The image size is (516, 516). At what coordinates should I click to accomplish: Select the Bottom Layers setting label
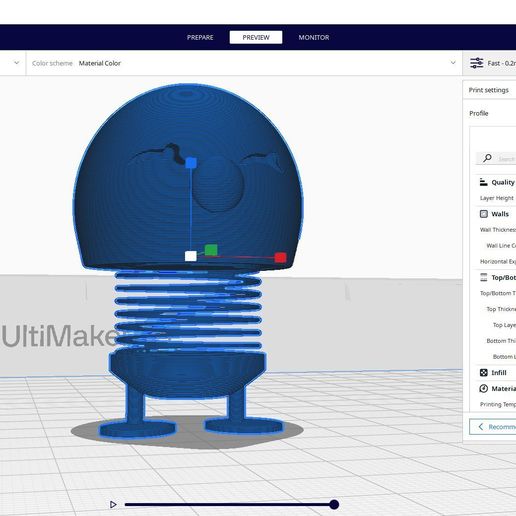tap(504, 357)
